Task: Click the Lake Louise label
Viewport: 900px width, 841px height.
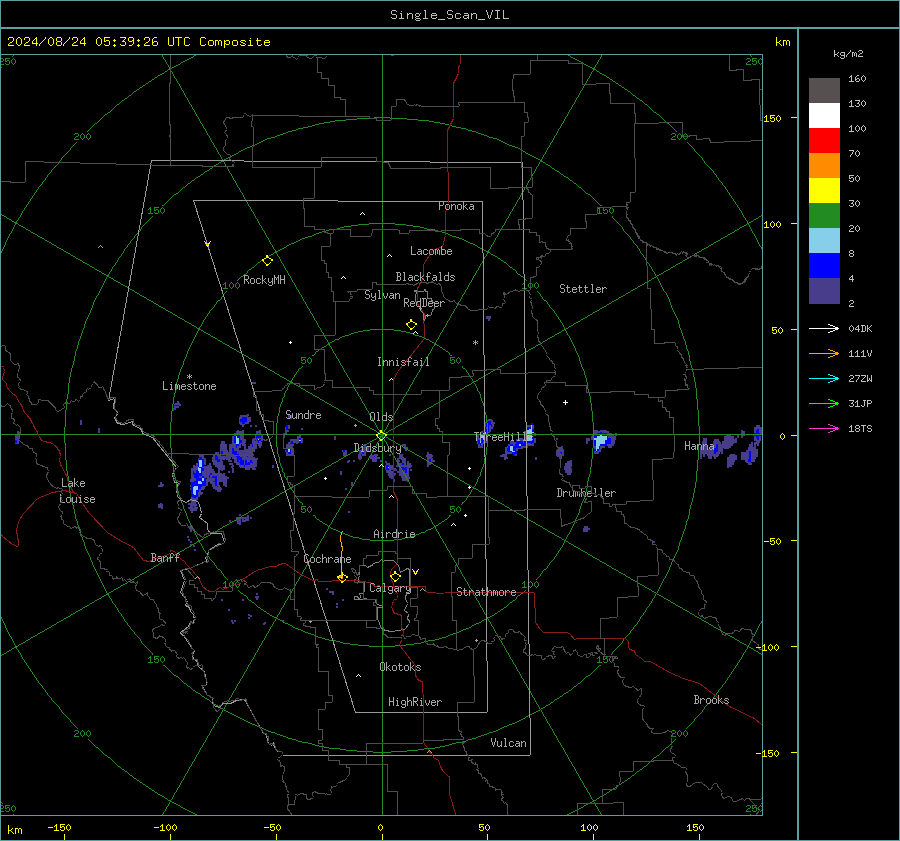Action: click(77, 491)
